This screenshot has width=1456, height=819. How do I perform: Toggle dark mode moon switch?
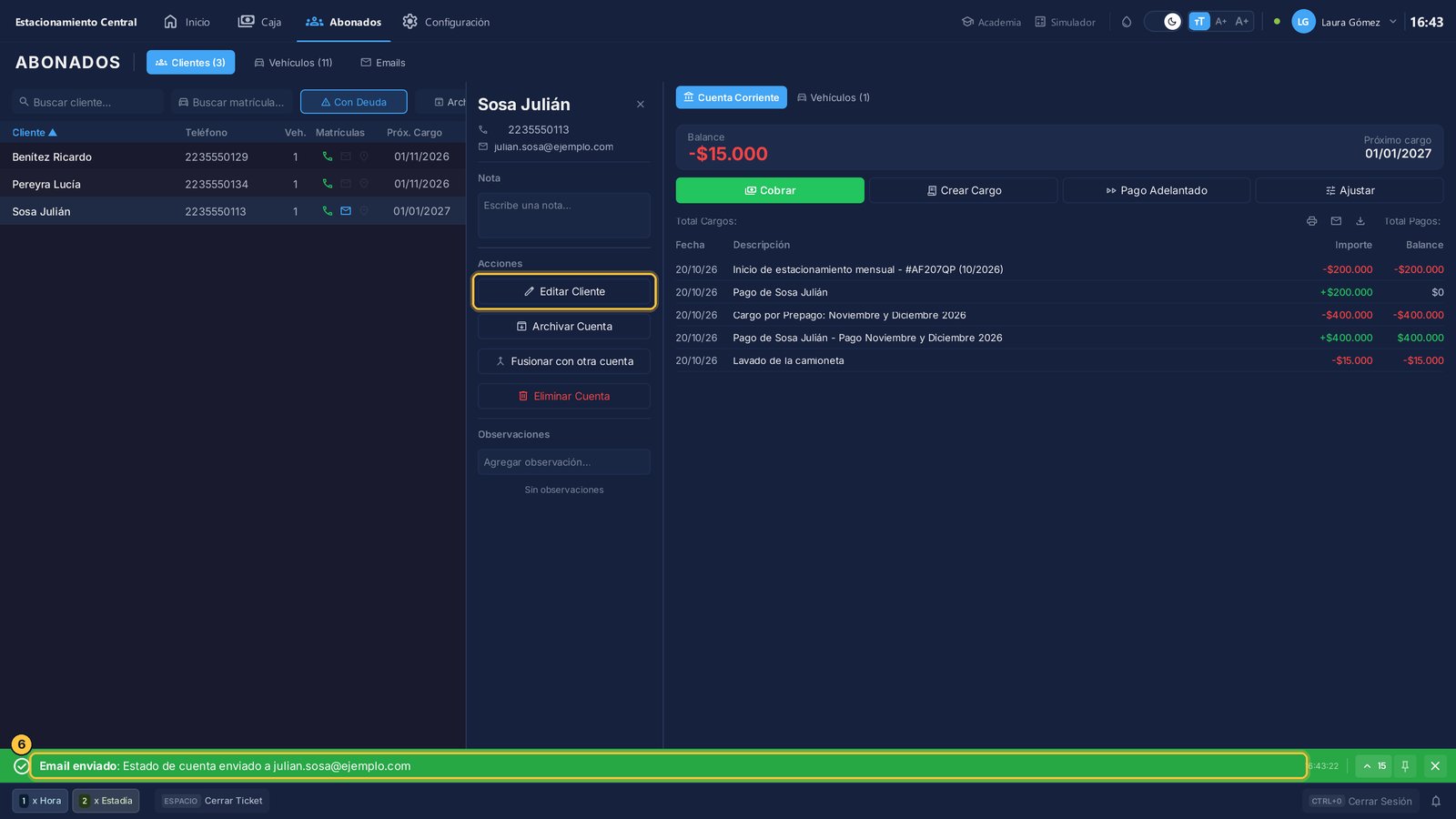pyautogui.click(x=1164, y=22)
